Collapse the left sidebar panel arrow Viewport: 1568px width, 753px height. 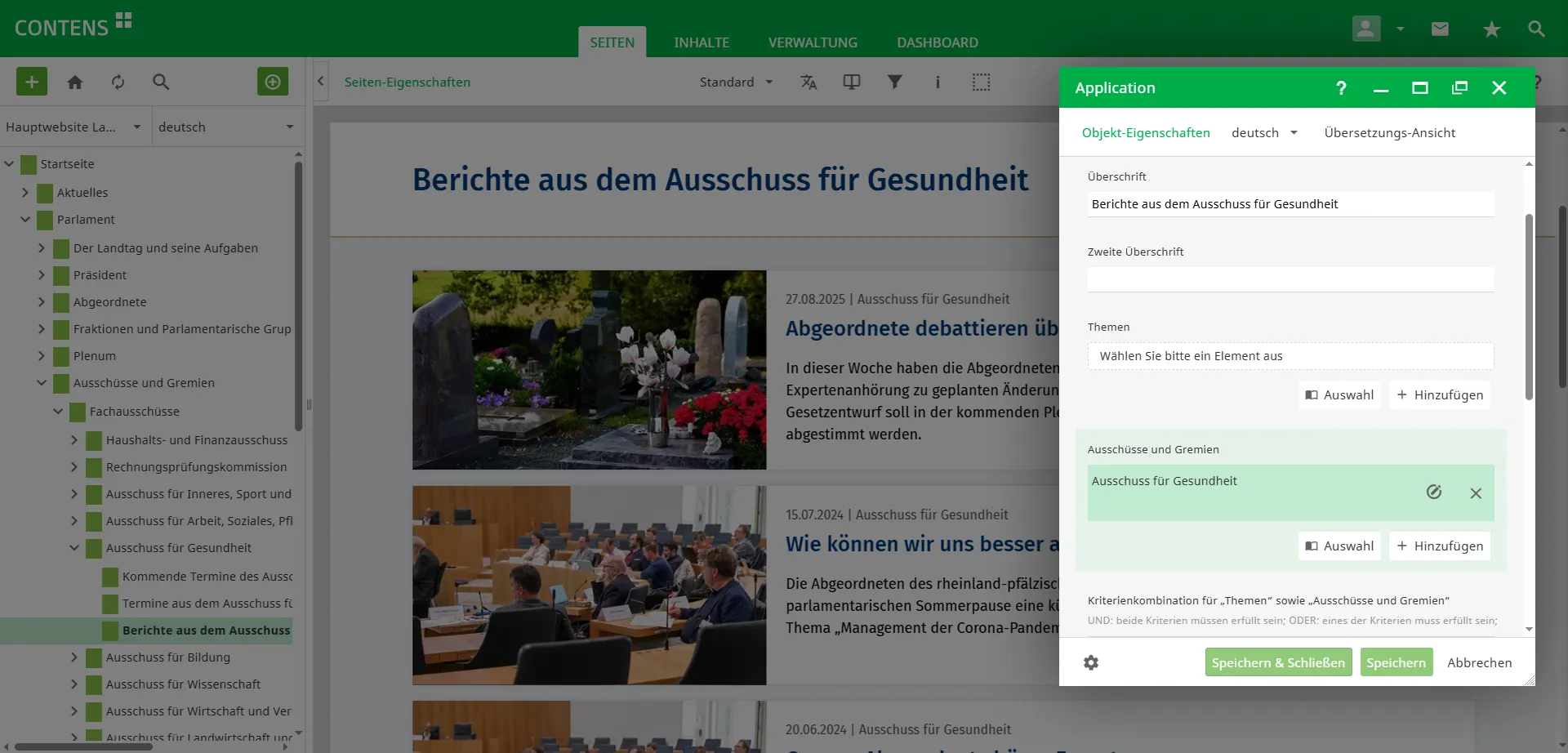(x=321, y=82)
